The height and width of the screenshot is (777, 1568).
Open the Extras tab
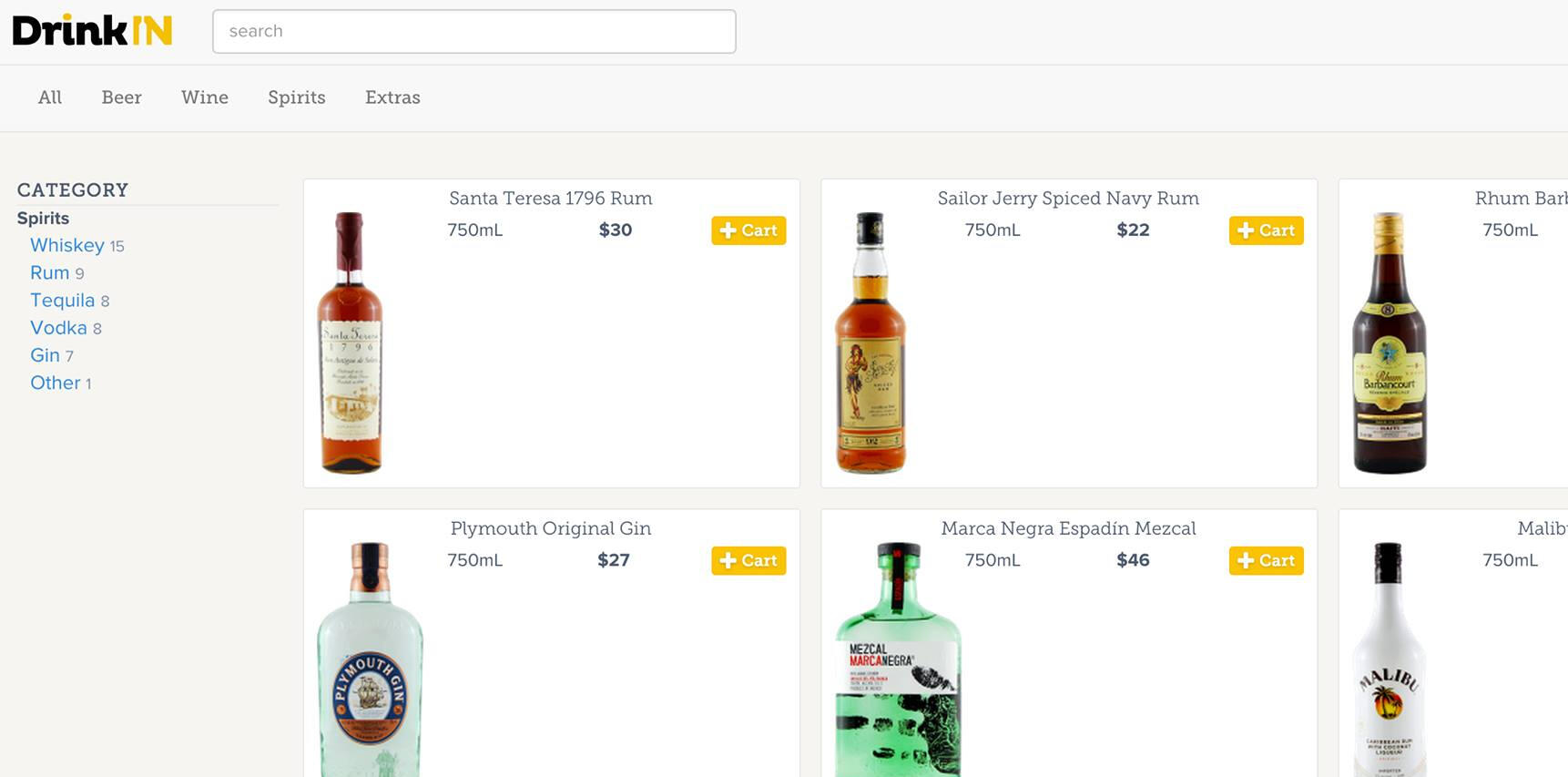392,97
